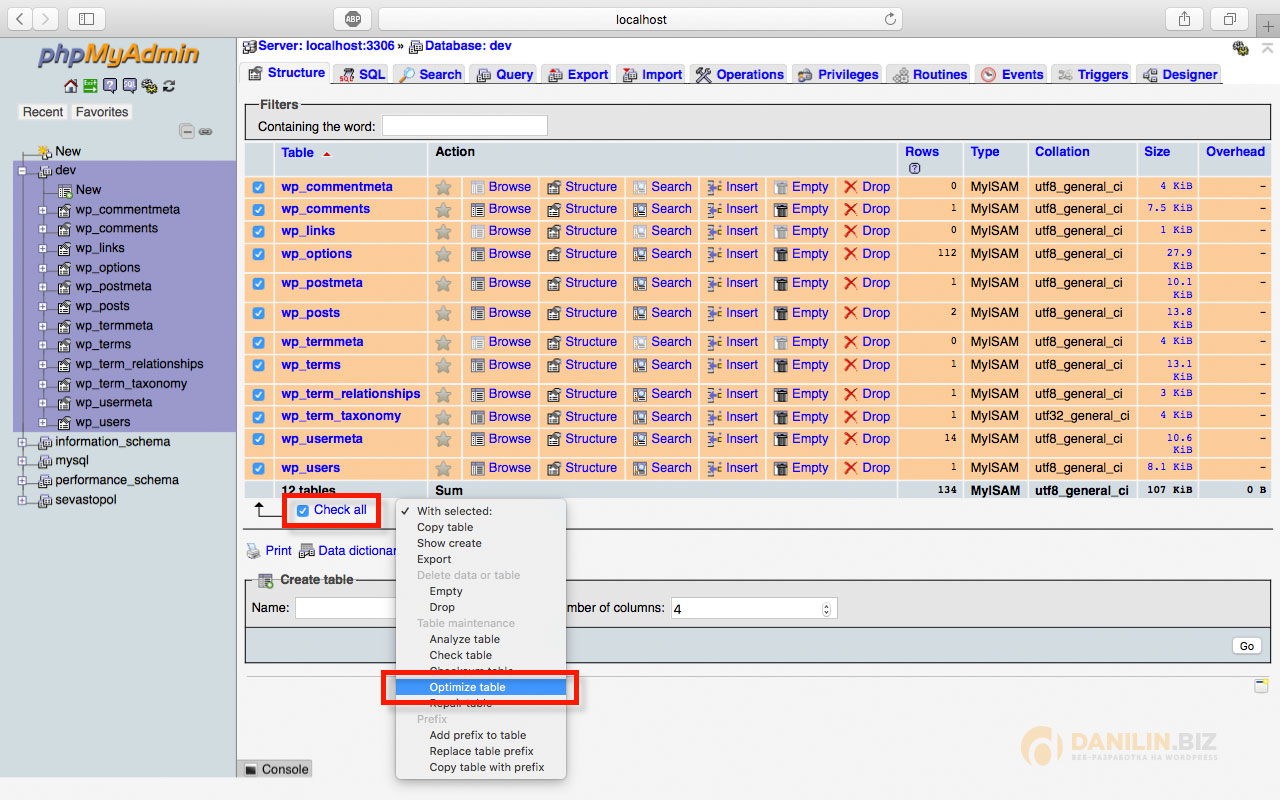
Task: Click the Safari address bar showing localhost
Action: 640,19
